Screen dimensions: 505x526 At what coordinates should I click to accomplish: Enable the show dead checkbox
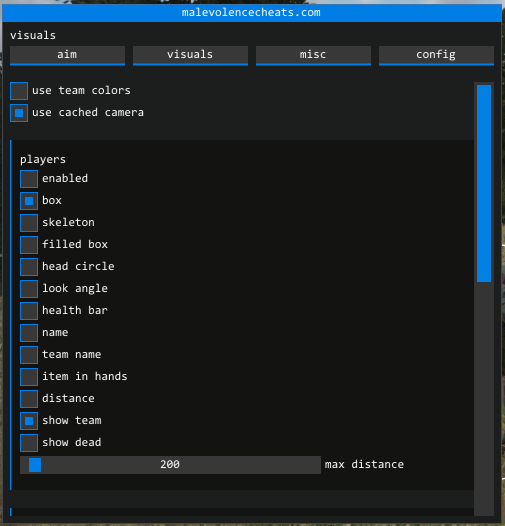[x=29, y=443]
